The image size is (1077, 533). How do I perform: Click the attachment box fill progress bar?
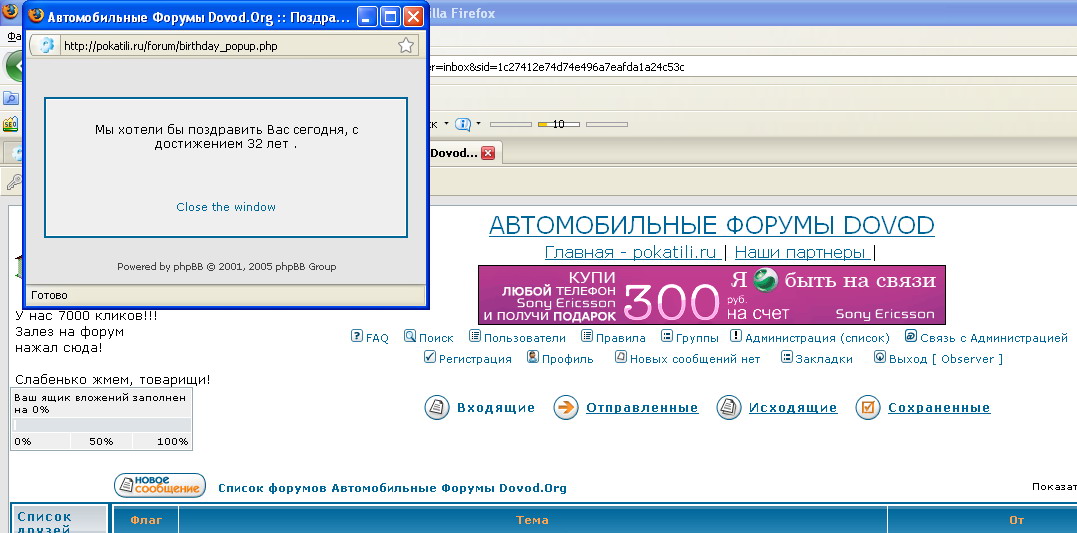[101, 425]
